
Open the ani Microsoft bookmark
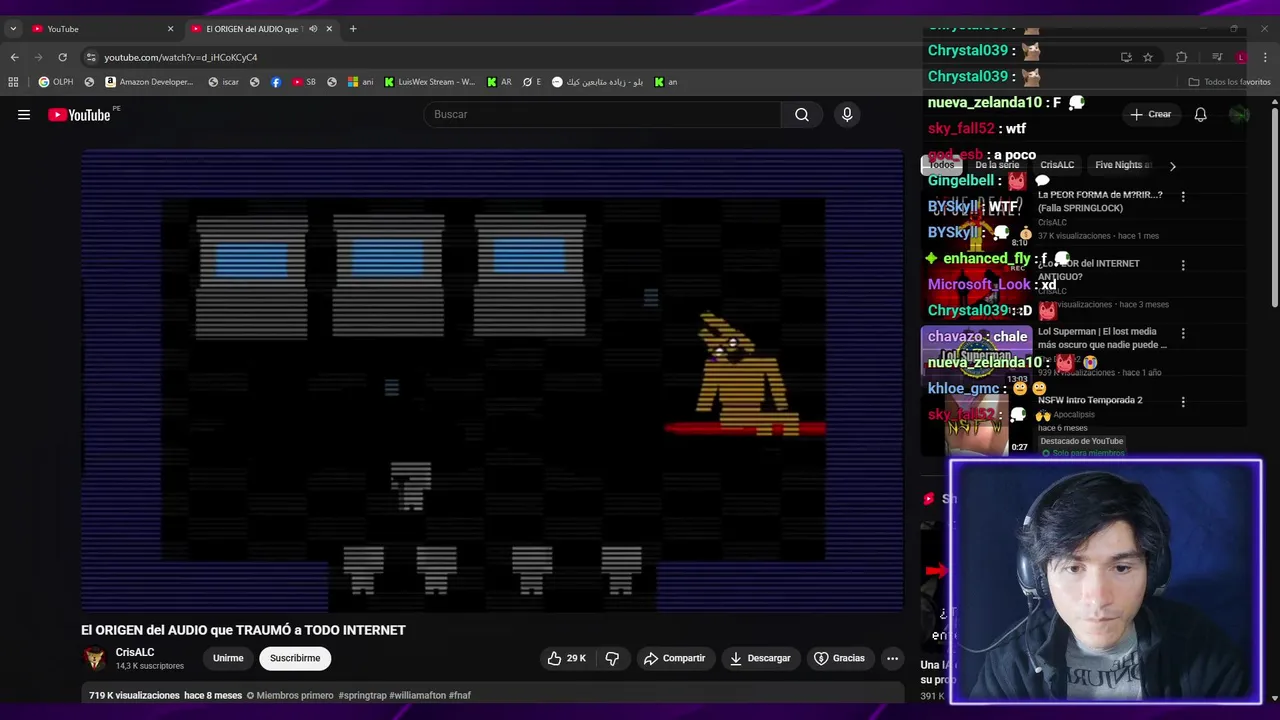[x=361, y=82]
